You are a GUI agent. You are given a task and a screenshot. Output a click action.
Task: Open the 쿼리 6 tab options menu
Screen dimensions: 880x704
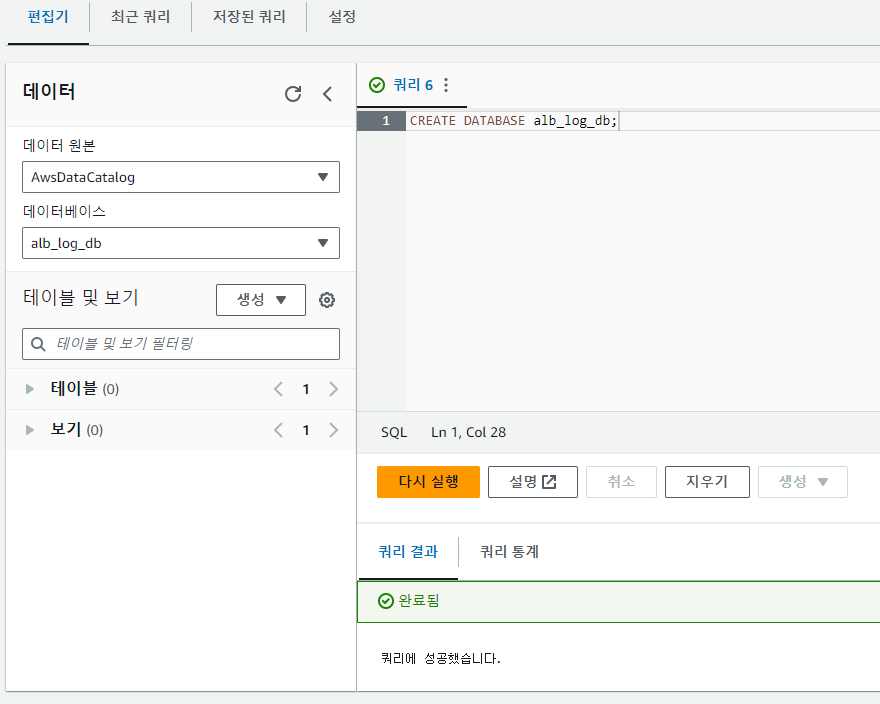pyautogui.click(x=446, y=86)
